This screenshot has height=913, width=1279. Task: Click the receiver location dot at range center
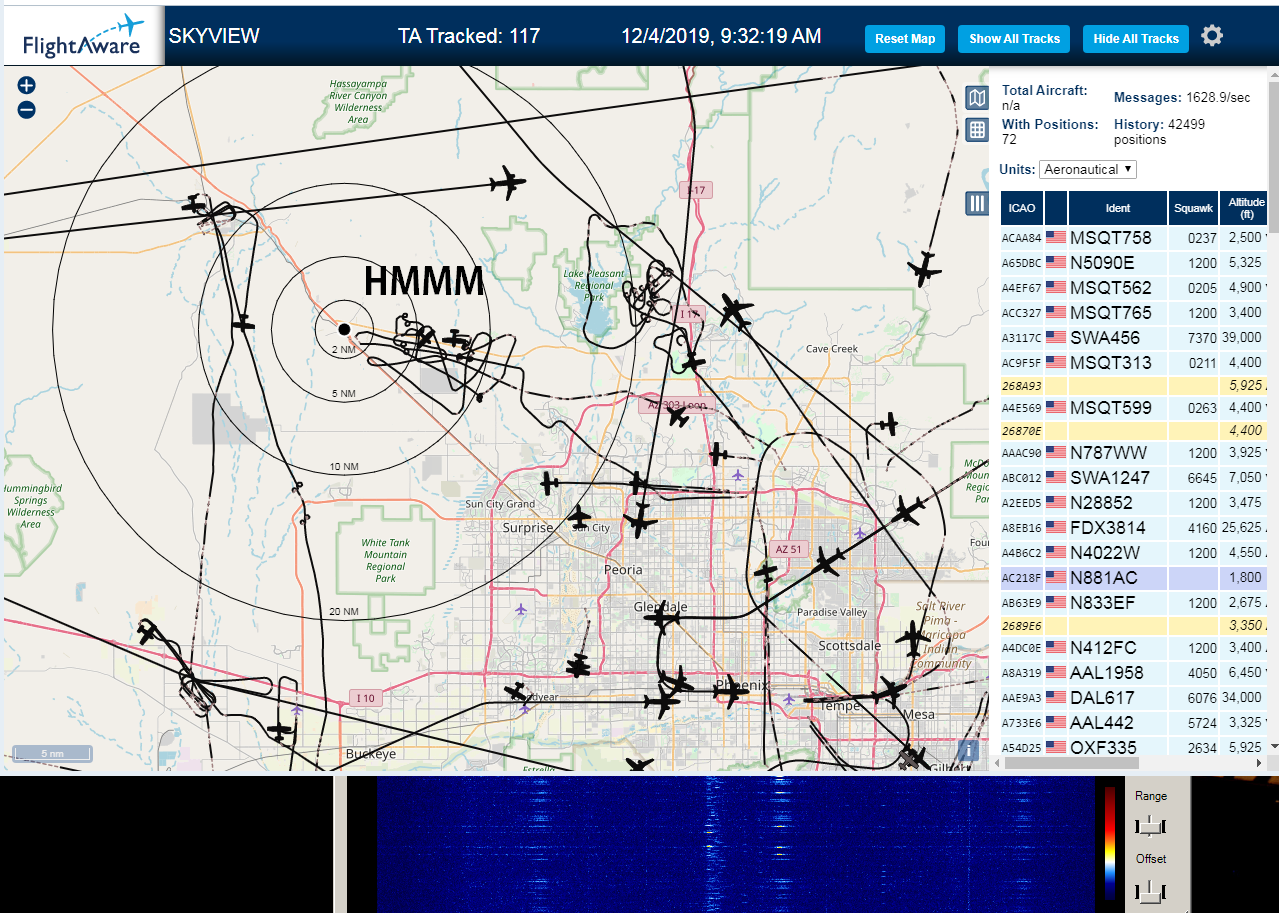344,329
